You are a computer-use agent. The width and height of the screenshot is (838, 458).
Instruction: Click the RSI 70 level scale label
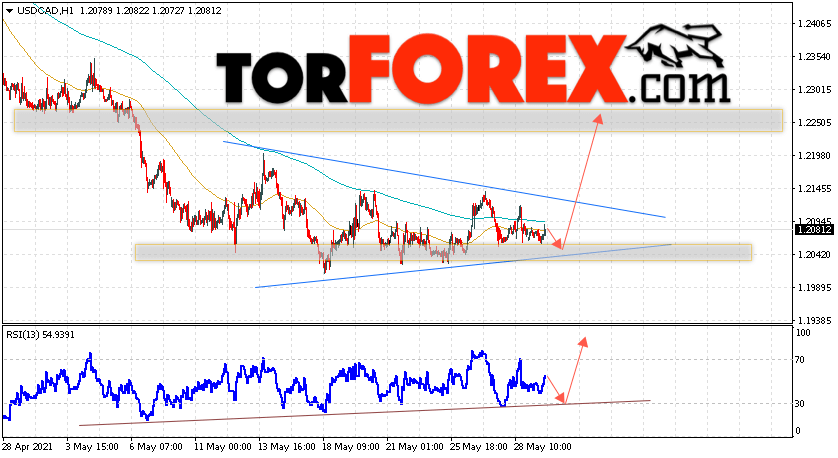pyautogui.click(x=800, y=360)
